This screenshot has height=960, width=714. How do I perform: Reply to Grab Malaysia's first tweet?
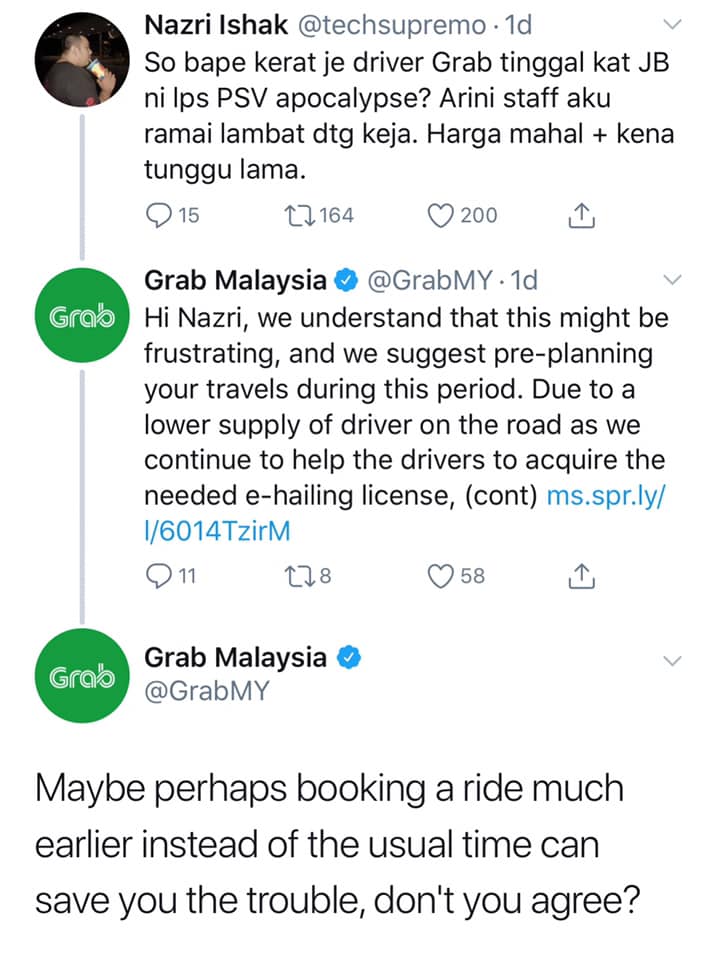click(159, 575)
